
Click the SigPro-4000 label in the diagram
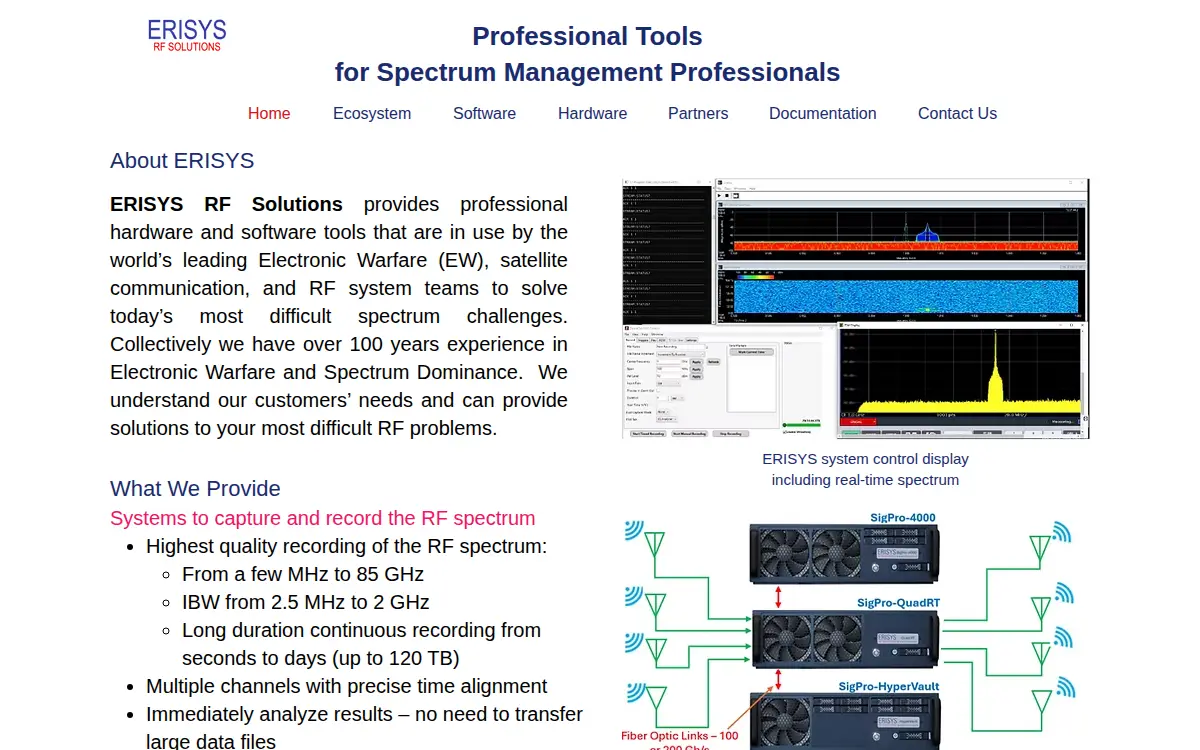pos(902,518)
